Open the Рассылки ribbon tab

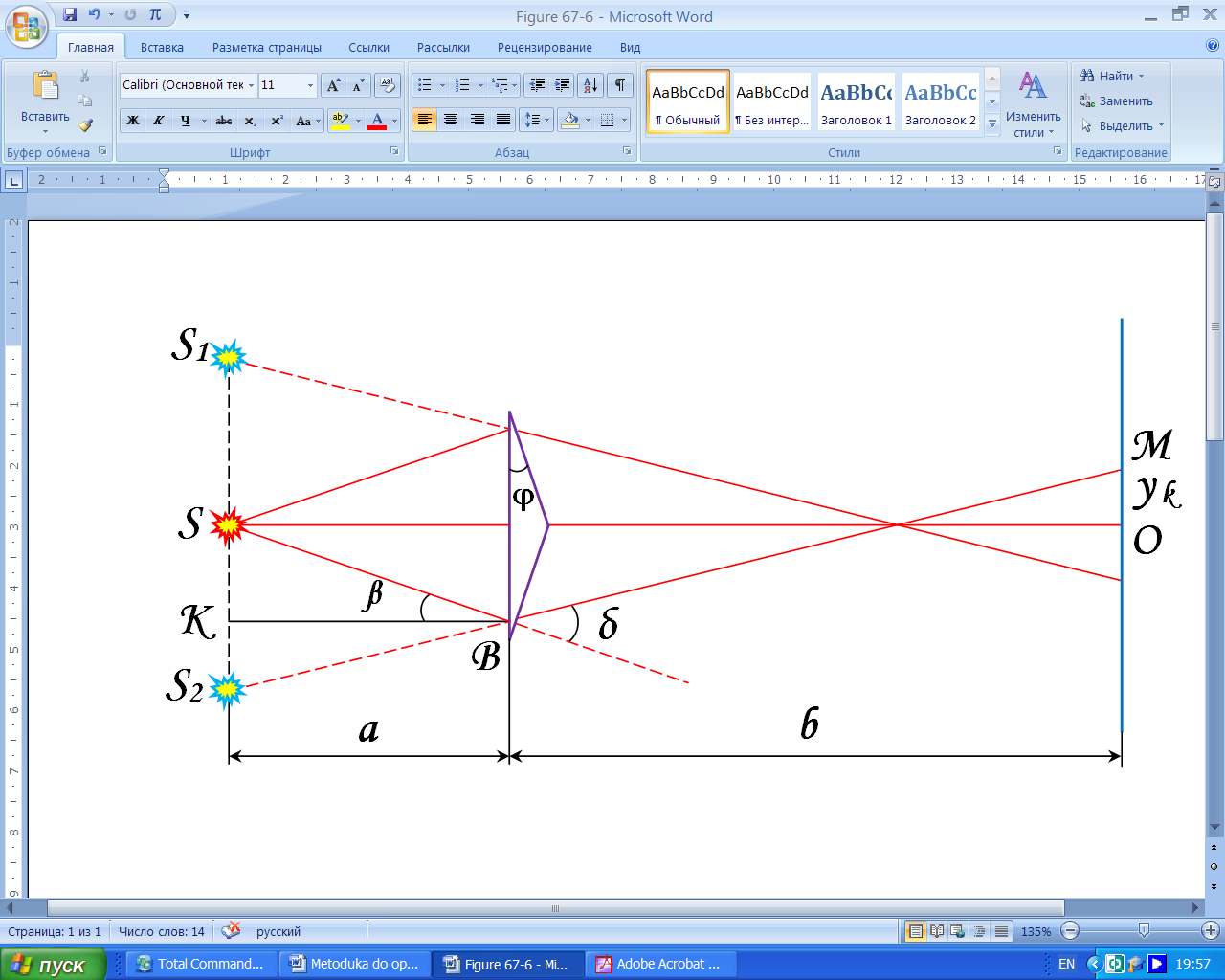click(443, 47)
